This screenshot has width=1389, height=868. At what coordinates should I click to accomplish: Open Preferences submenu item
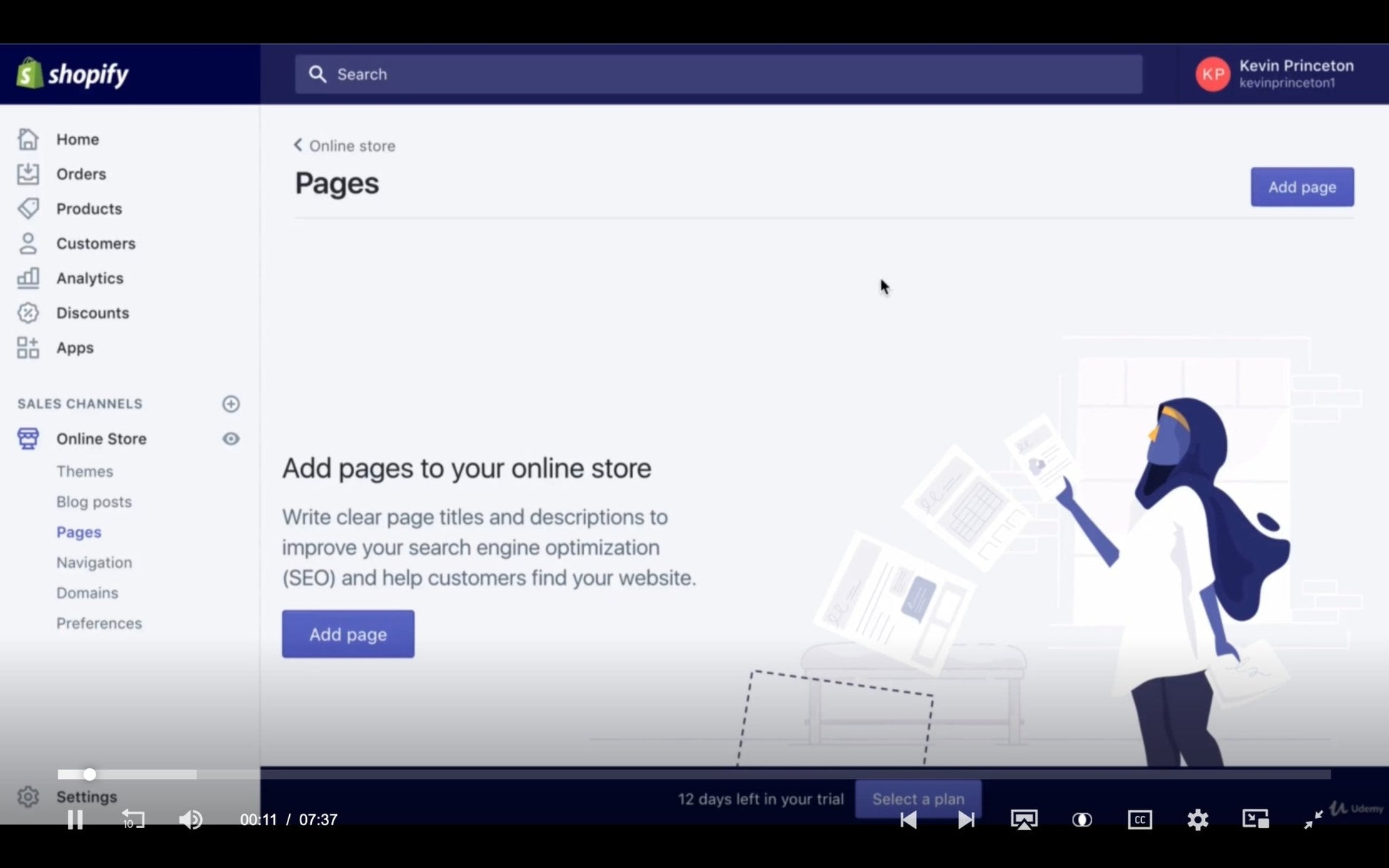(99, 623)
